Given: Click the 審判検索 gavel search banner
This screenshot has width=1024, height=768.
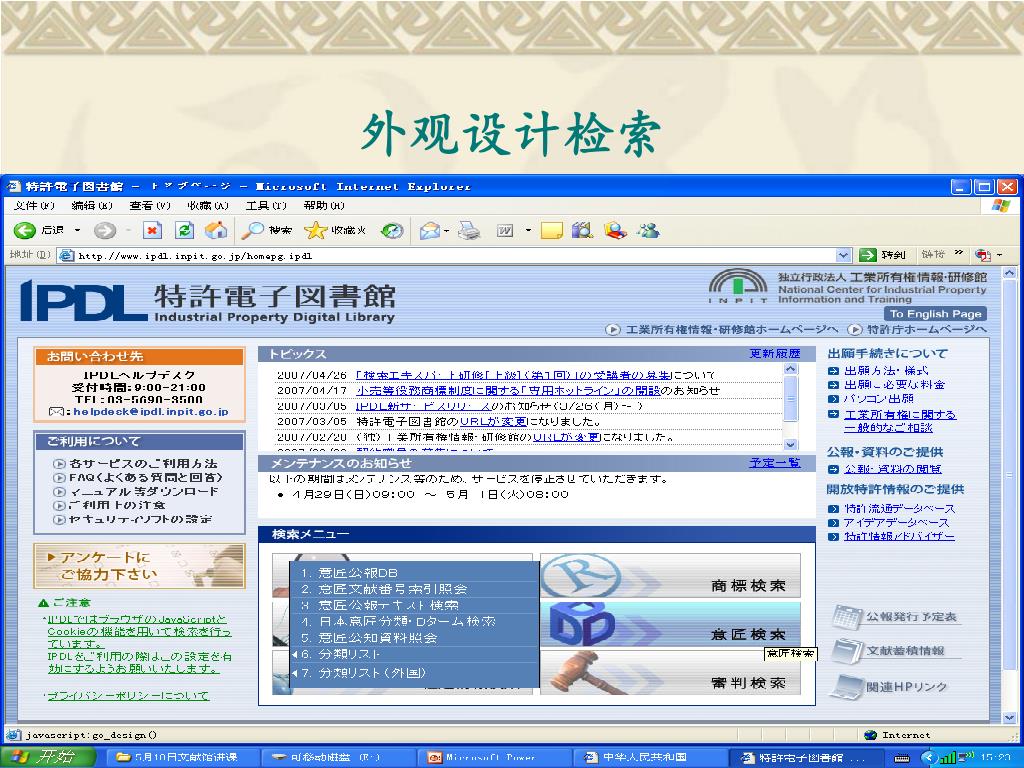Looking at the screenshot, I should point(670,673).
